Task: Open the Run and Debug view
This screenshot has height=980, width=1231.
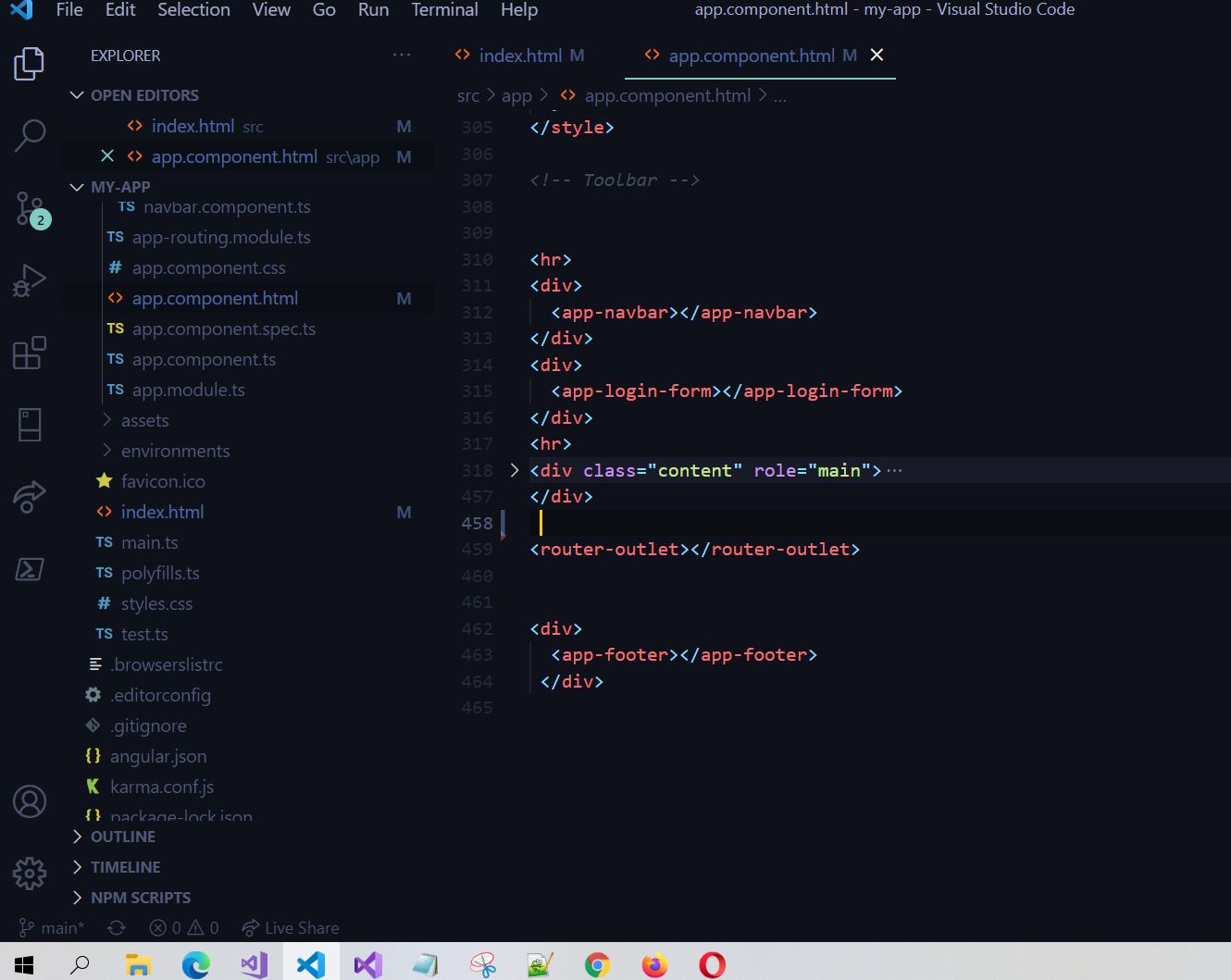Action: click(x=30, y=279)
